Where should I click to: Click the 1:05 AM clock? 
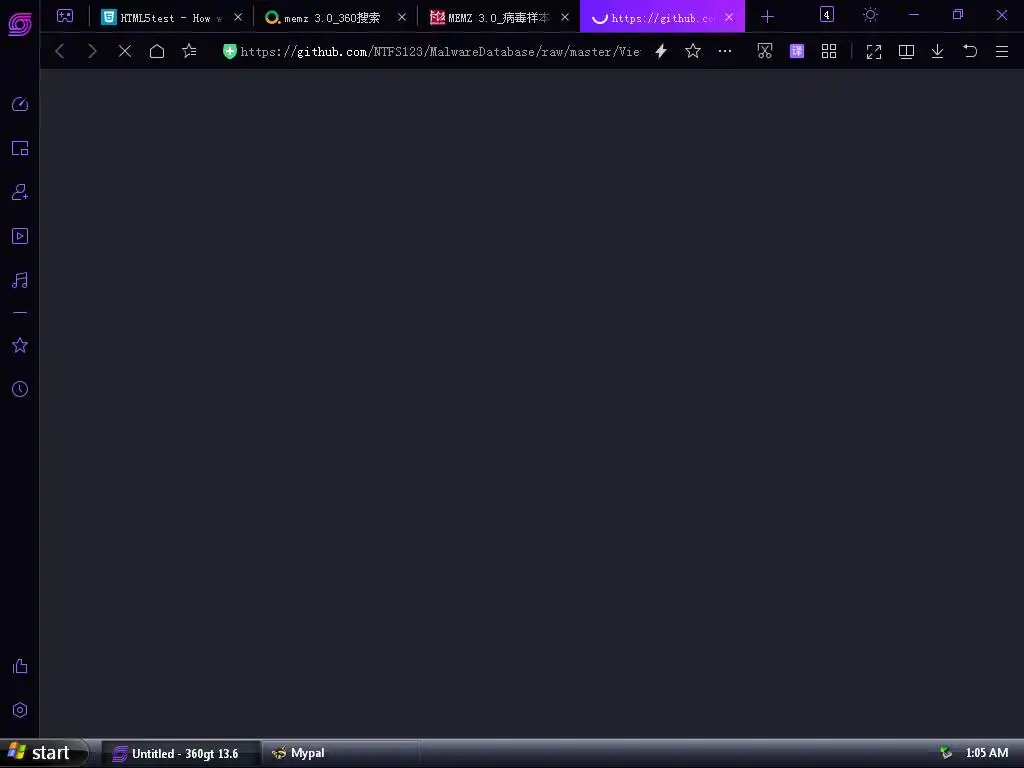point(987,753)
